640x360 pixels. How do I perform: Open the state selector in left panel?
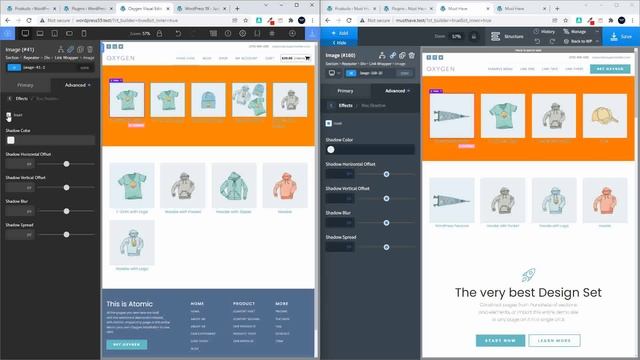(84, 67)
